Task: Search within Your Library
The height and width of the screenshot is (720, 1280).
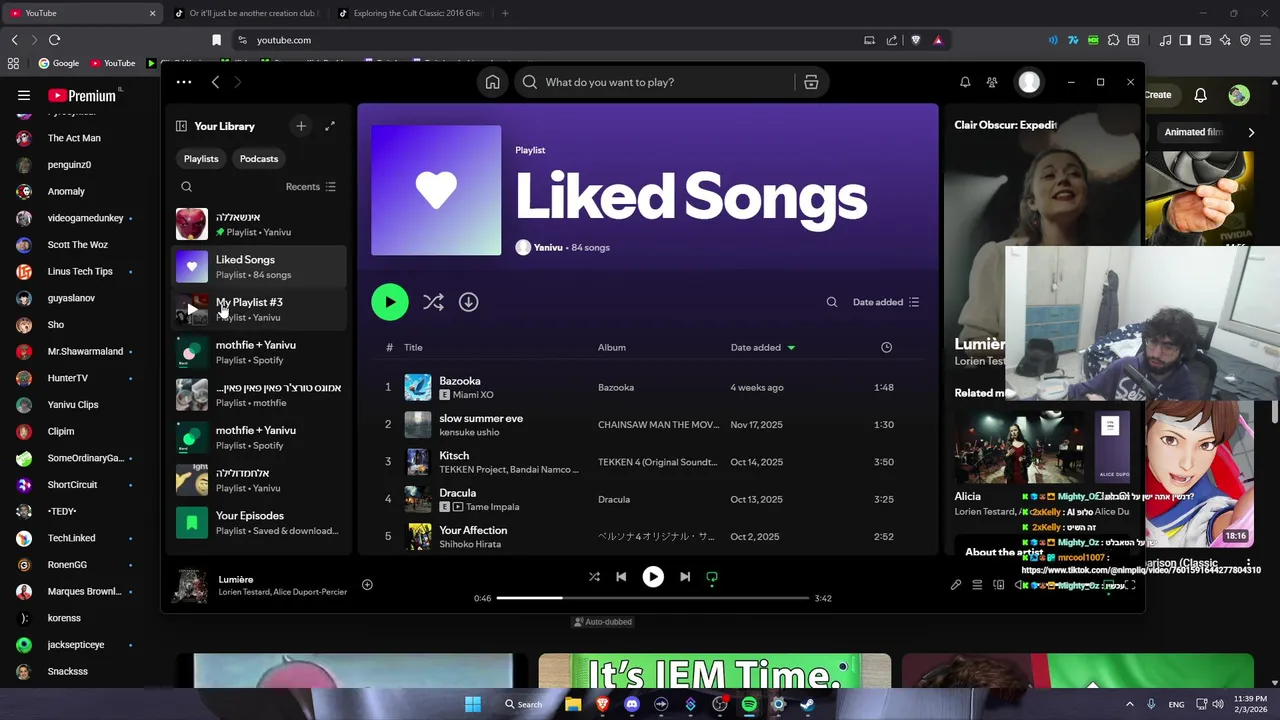Action: click(x=186, y=187)
